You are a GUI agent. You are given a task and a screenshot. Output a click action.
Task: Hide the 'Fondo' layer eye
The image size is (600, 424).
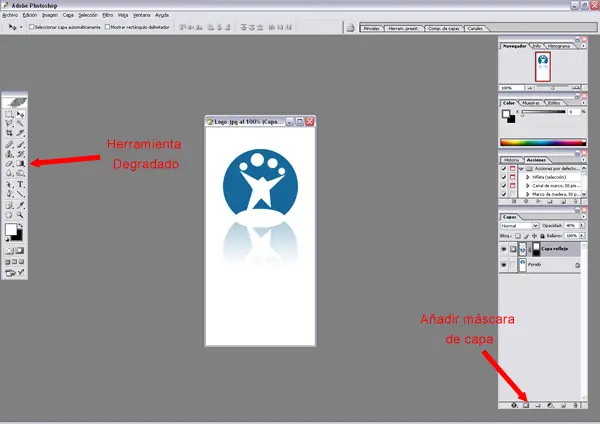504,265
